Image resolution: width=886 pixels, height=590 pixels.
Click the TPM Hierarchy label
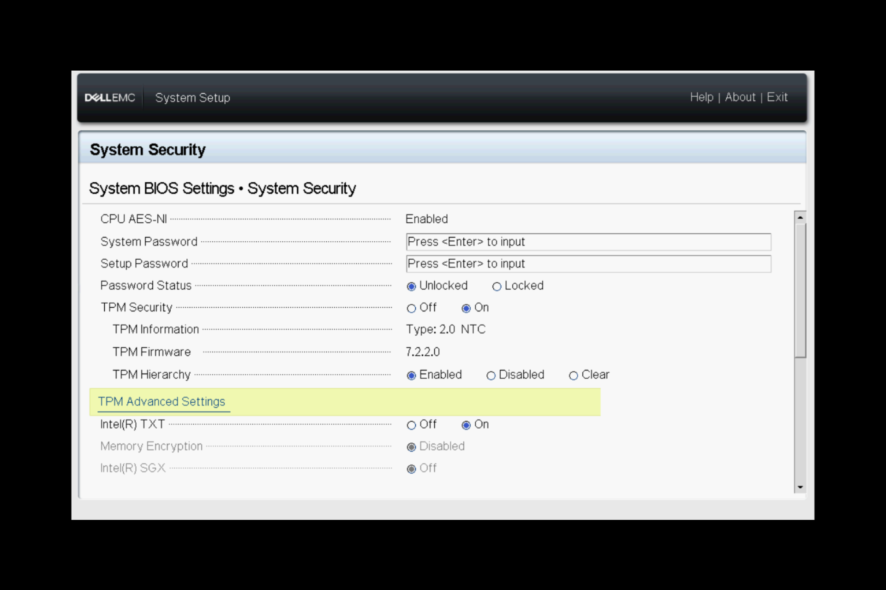[x=151, y=375]
